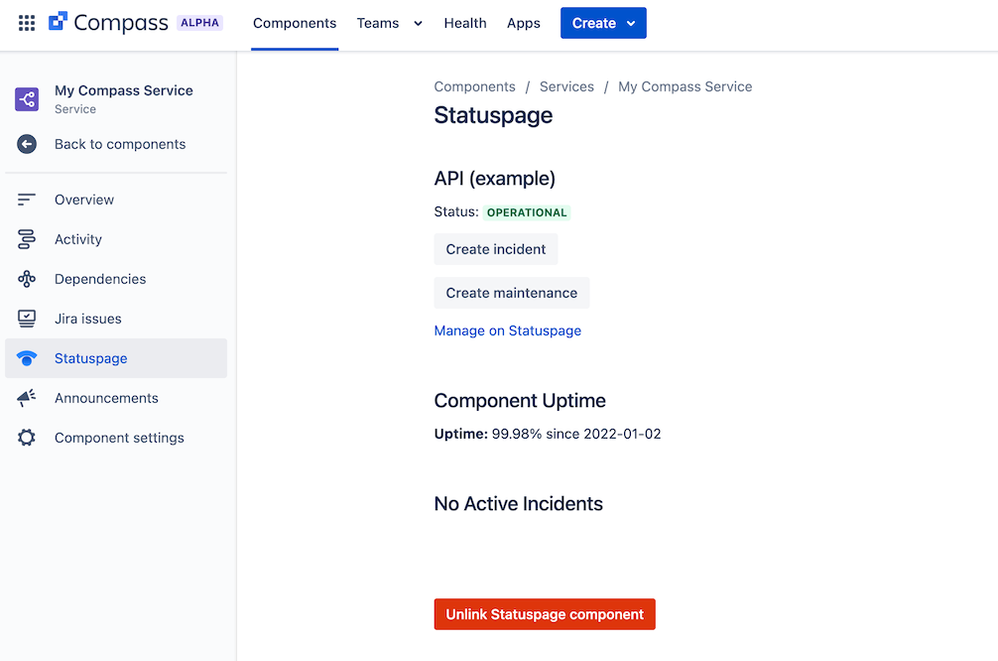This screenshot has height=661, width=998.
Task: Switch to the Components tab
Action: (x=295, y=24)
